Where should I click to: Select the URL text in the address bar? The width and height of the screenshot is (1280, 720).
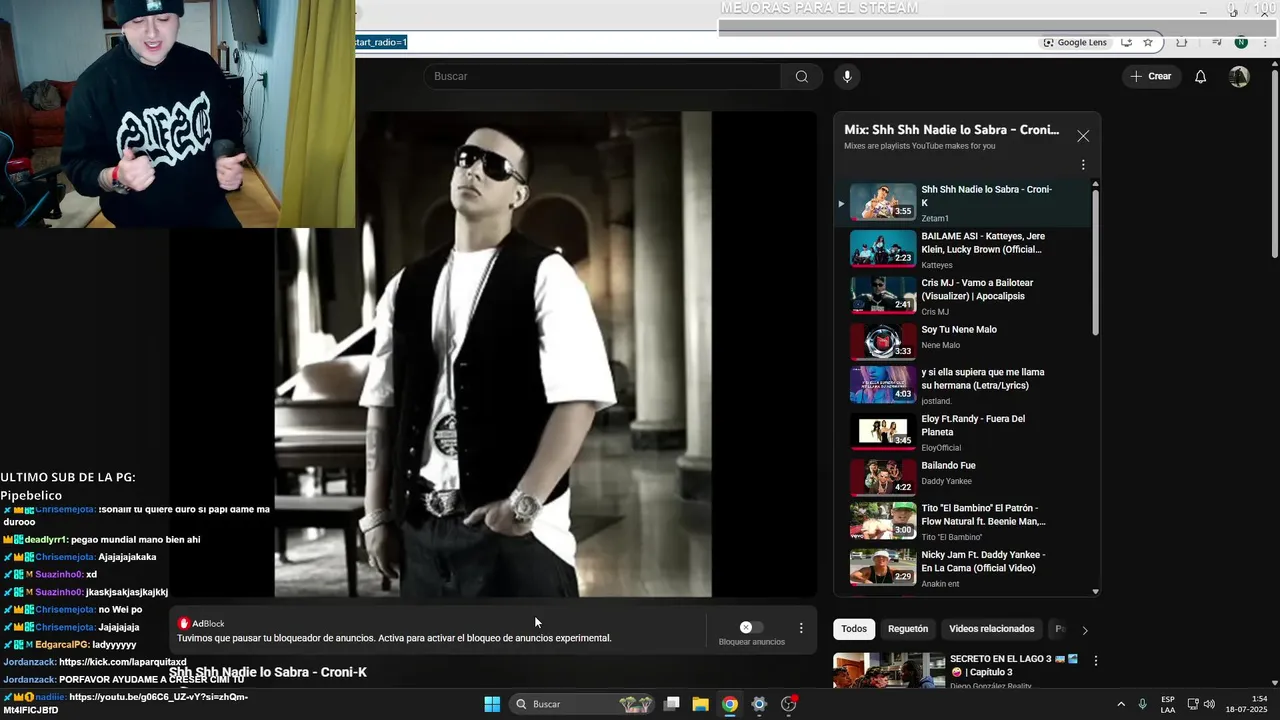(381, 43)
